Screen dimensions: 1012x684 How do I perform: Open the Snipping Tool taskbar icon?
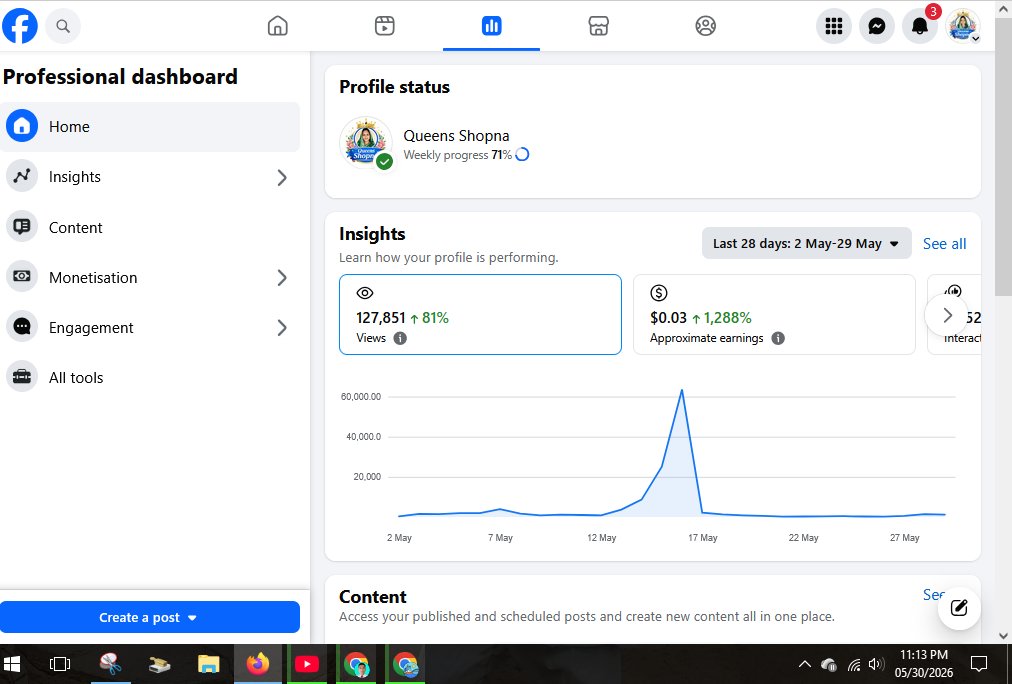pyautogui.click(x=110, y=663)
